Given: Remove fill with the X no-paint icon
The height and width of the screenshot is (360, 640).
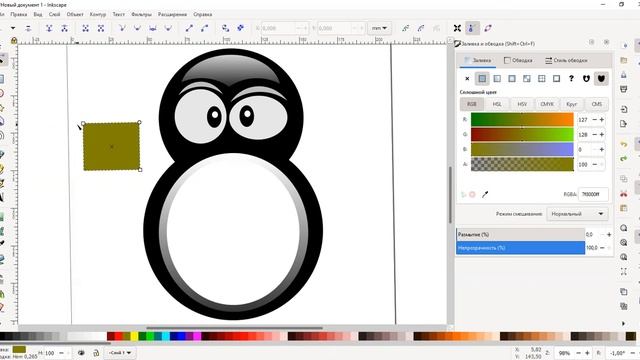Looking at the screenshot, I should point(467,78).
